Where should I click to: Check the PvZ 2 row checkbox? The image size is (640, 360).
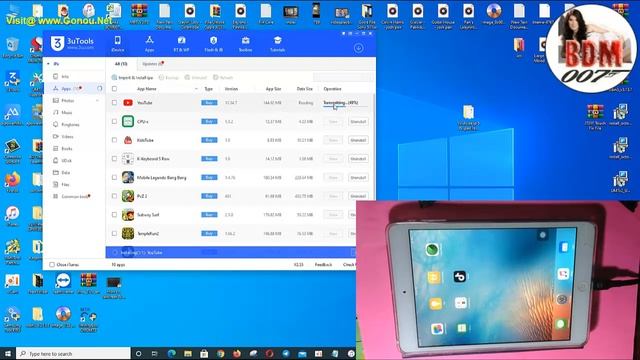click(114, 196)
